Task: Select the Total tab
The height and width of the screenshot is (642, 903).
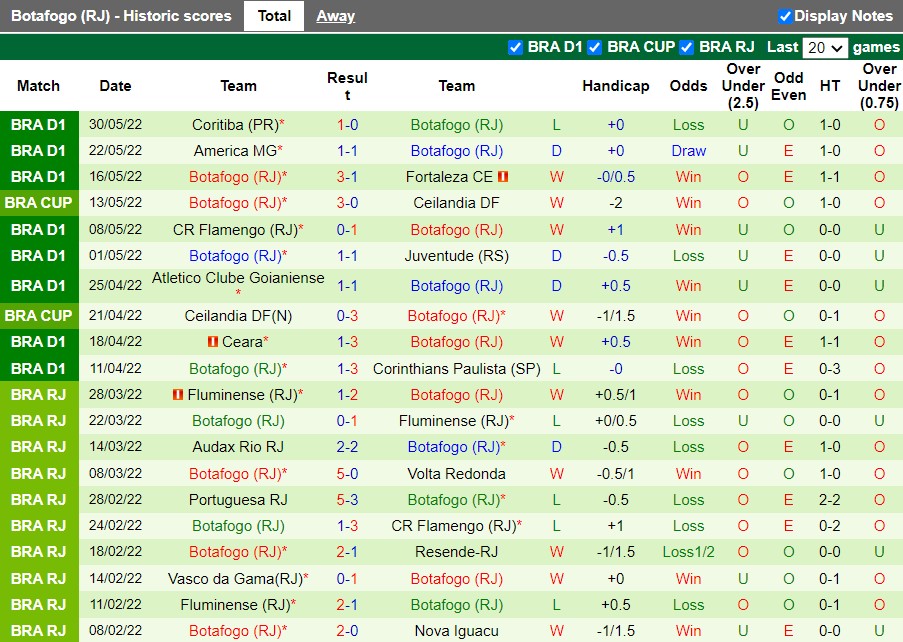Action: [x=273, y=15]
